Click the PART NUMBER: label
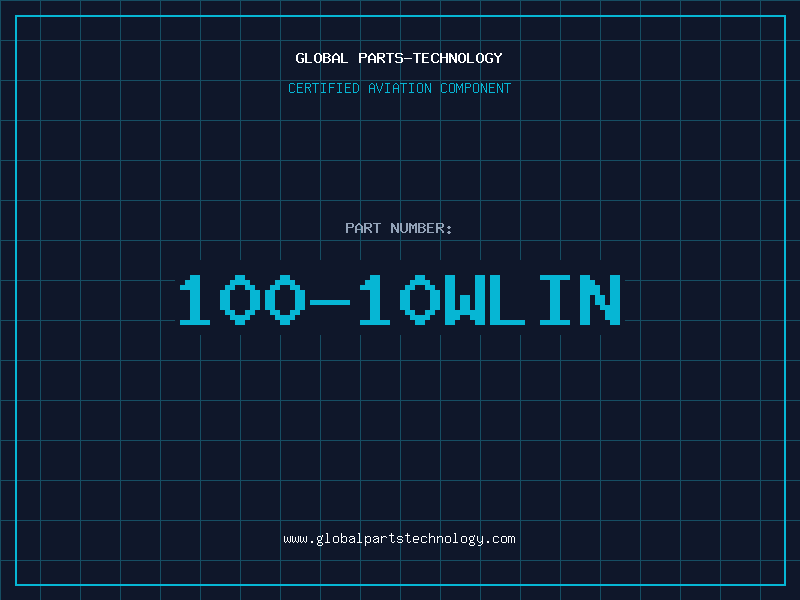Screen dimensions: 800x600 pyautogui.click(x=399, y=228)
